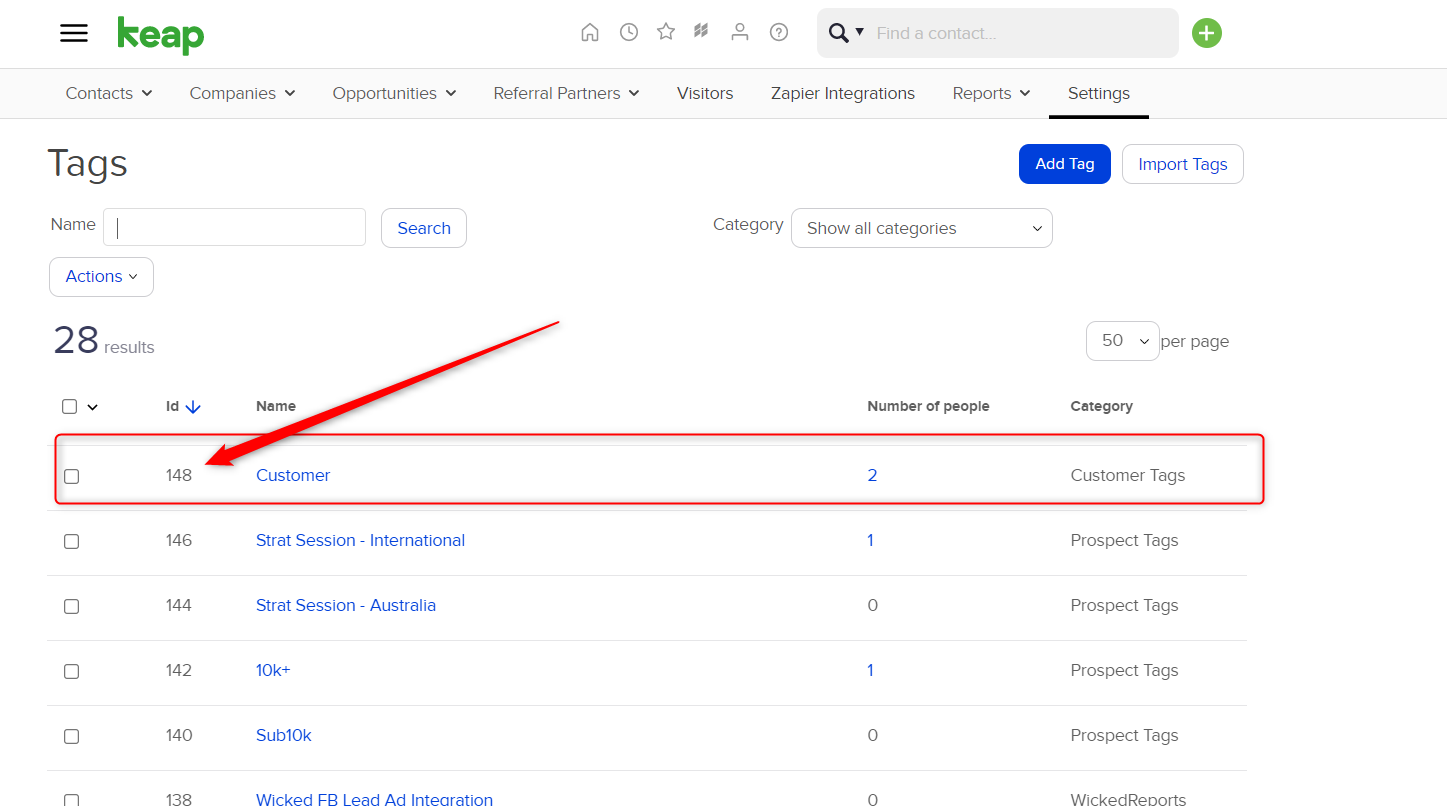
Task: Click the Keap logo
Action: point(161,35)
